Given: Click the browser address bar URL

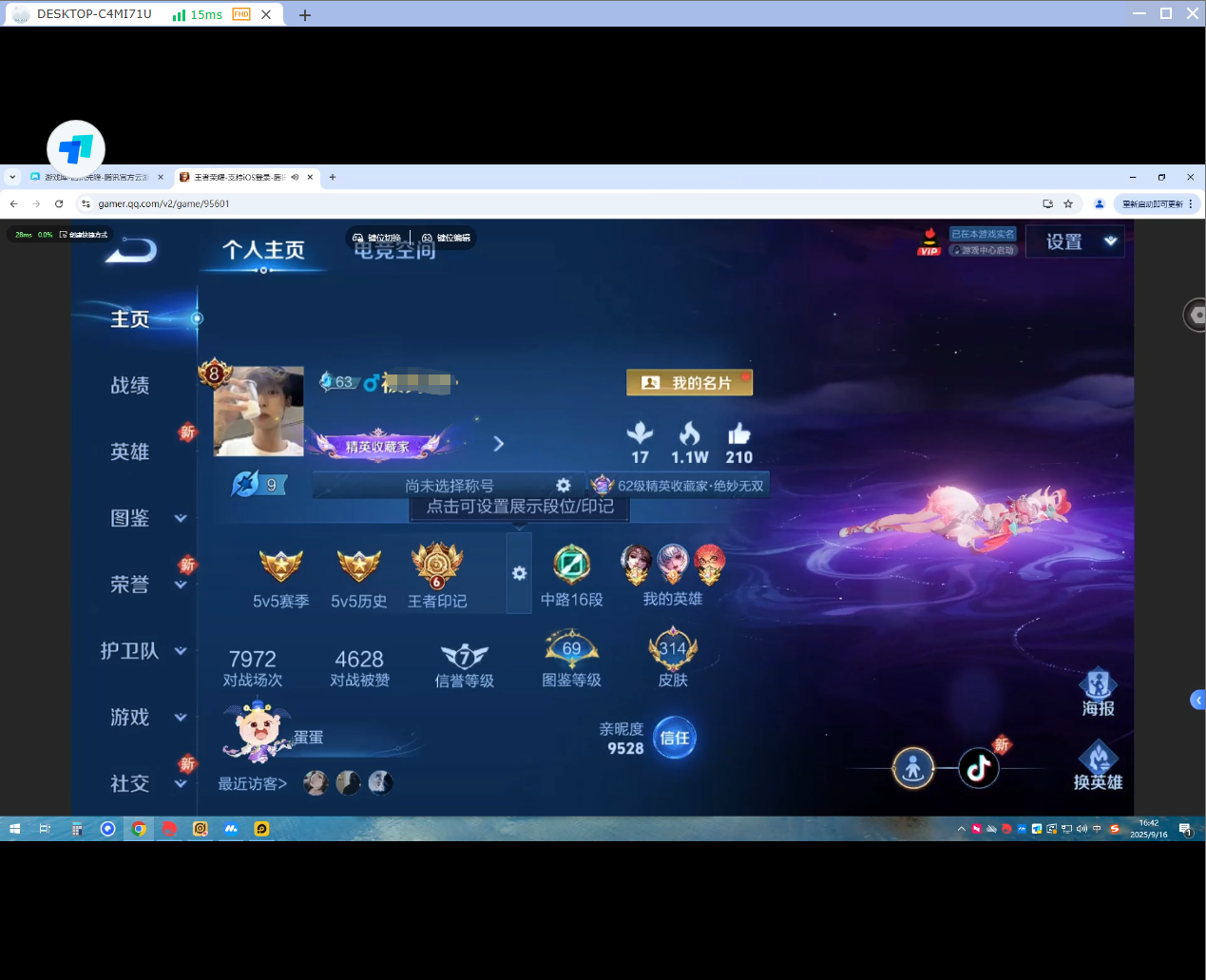Looking at the screenshot, I should point(163,203).
